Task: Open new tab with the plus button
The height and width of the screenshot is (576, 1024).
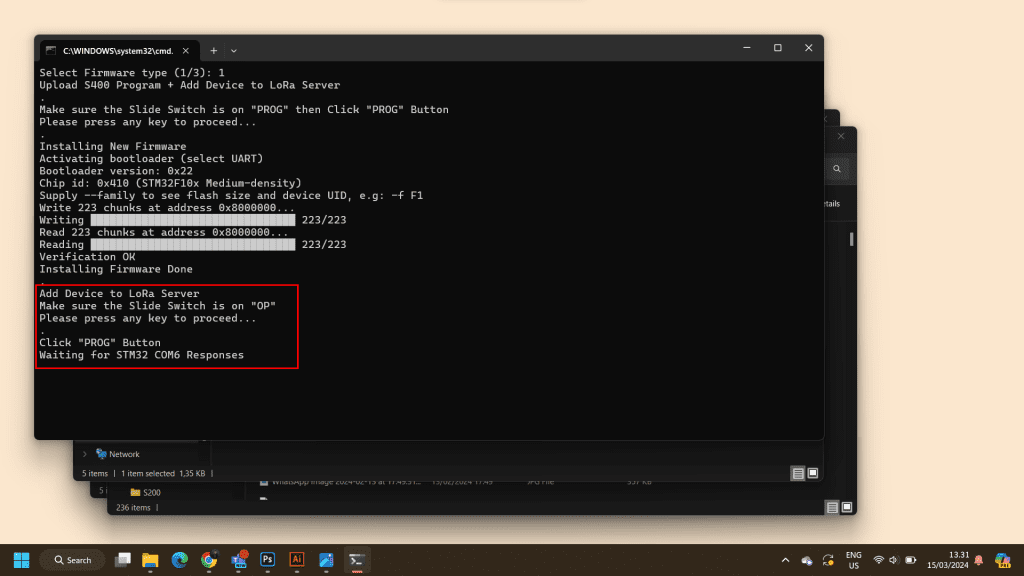Action: [213, 50]
